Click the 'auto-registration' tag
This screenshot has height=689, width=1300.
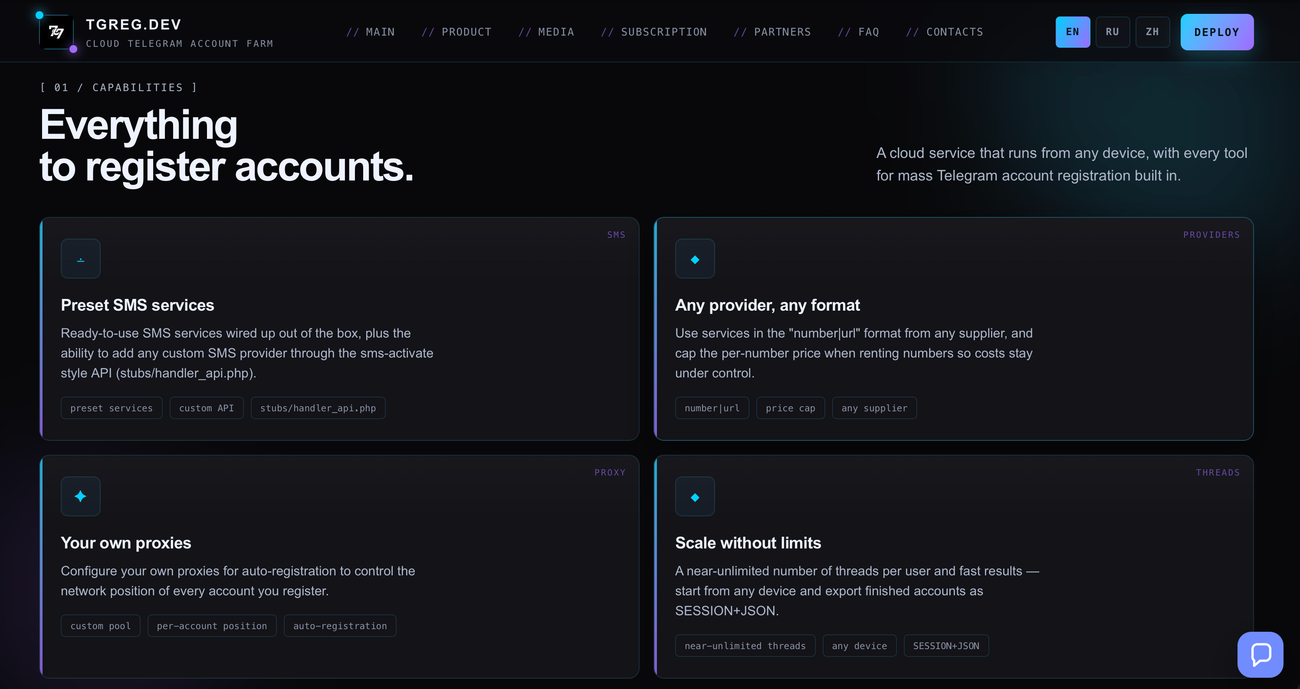[340, 626]
